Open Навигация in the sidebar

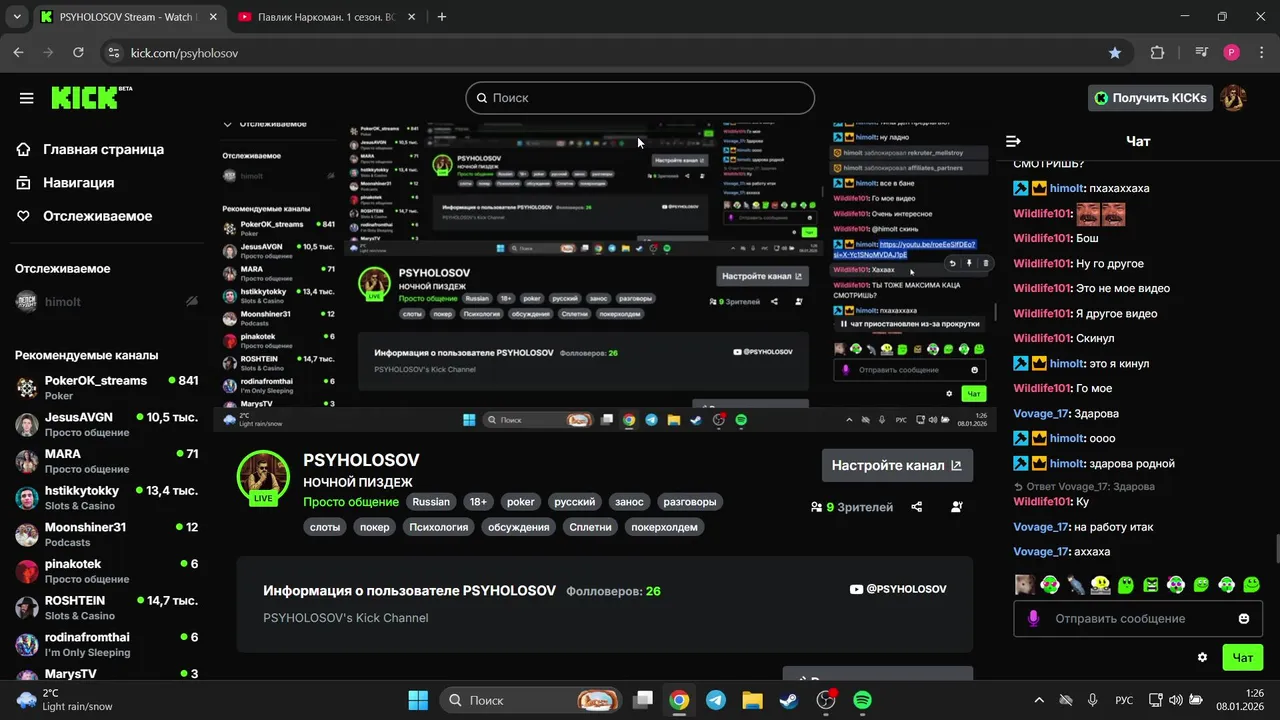click(x=65, y=183)
